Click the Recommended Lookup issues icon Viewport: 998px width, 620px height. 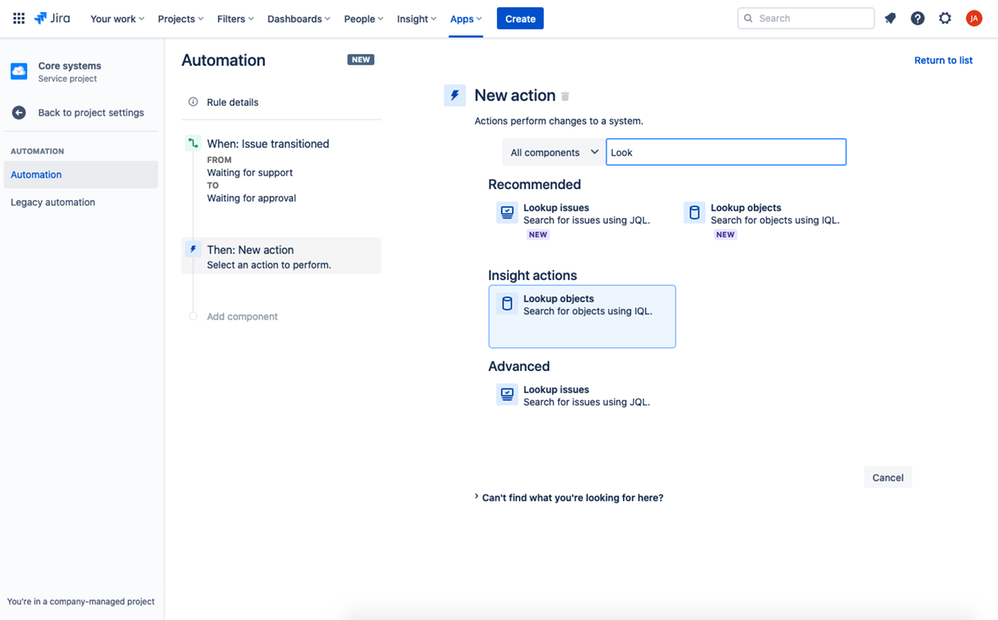click(507, 213)
